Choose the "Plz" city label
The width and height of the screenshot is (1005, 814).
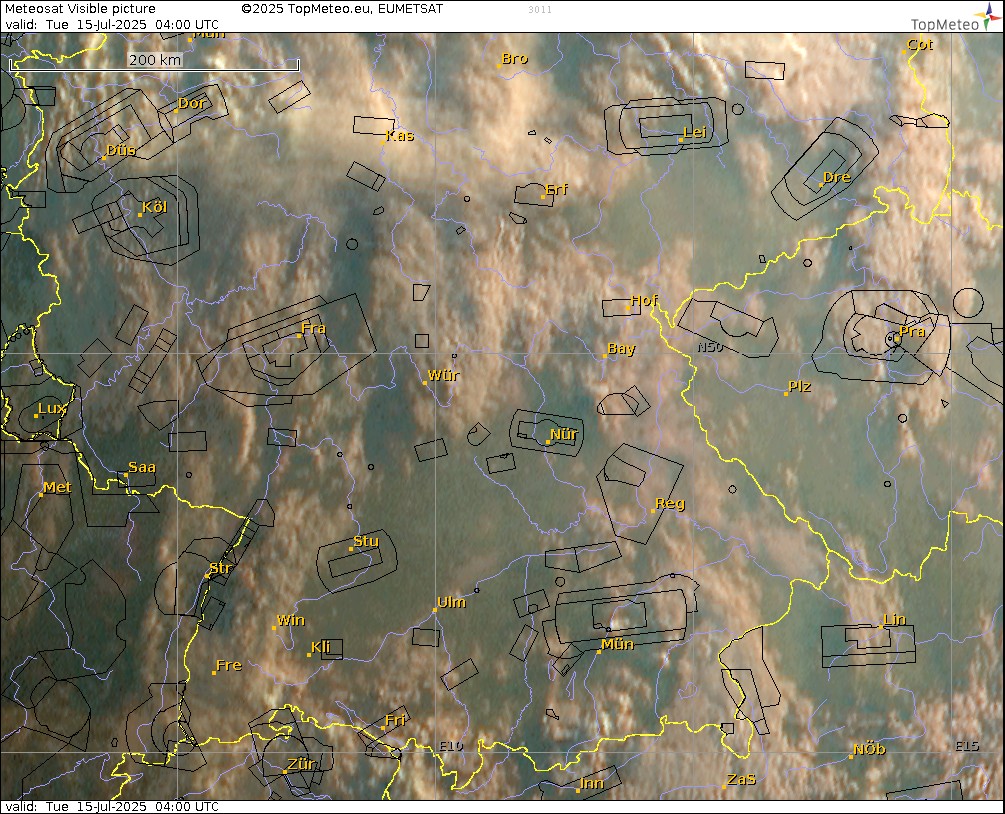799,386
